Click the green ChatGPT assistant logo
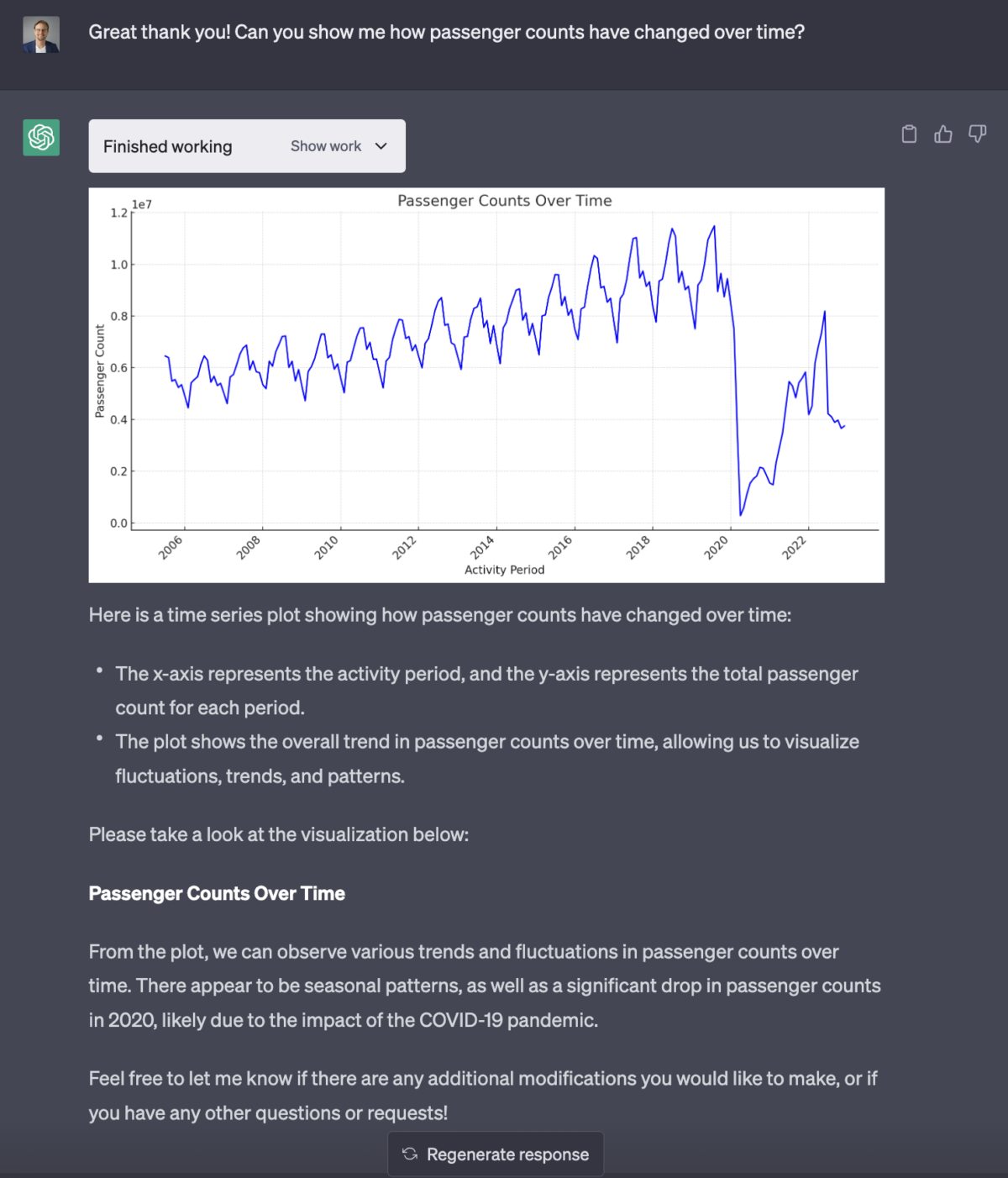The height and width of the screenshot is (1178, 1008). (40, 137)
